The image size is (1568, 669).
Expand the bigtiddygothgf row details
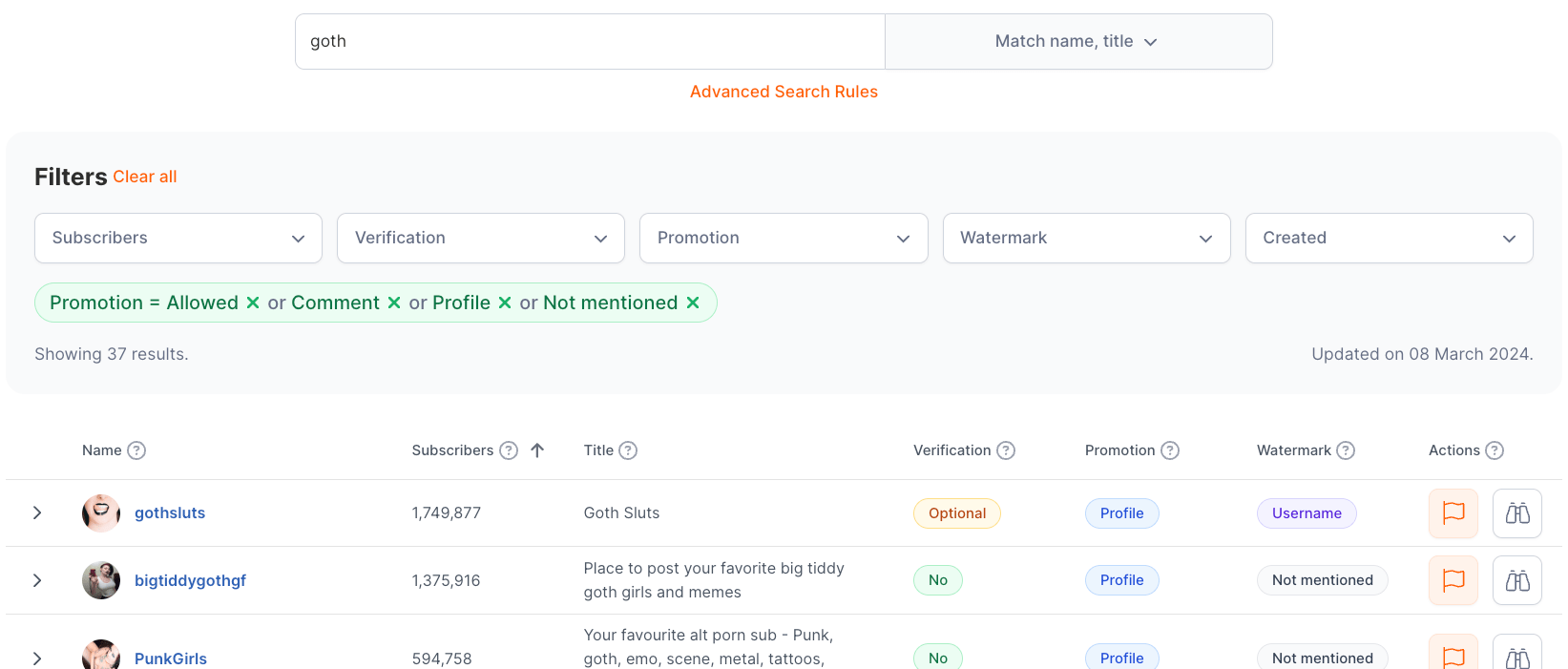[x=37, y=580]
